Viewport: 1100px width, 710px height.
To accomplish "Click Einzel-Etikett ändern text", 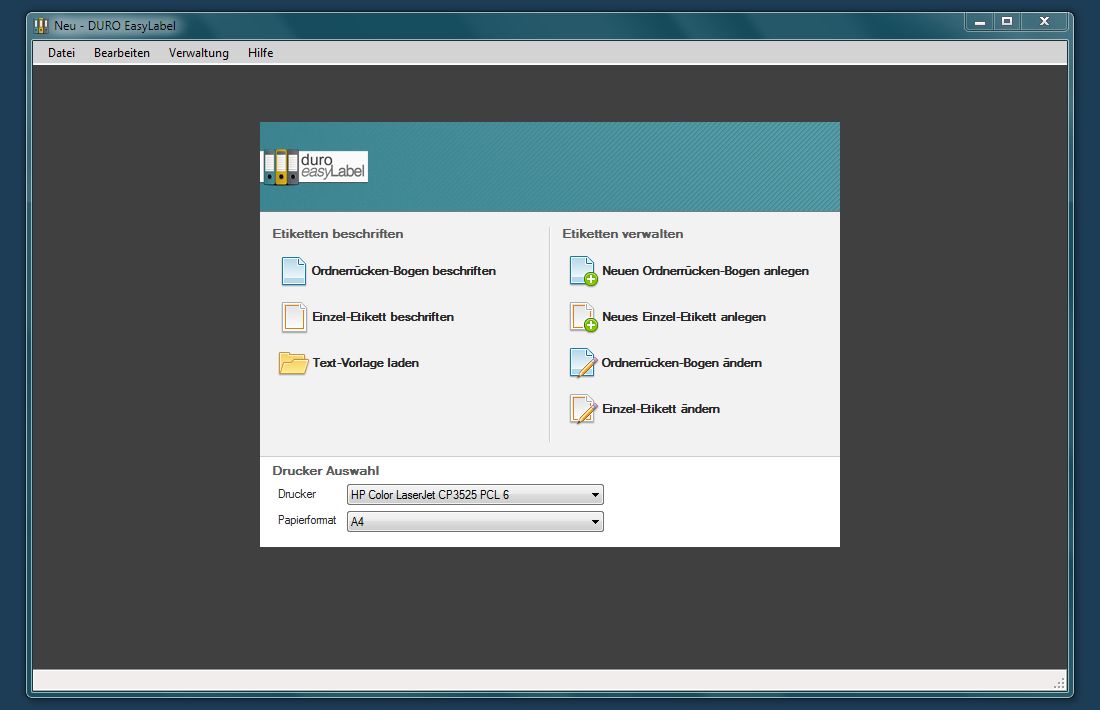I will (661, 409).
